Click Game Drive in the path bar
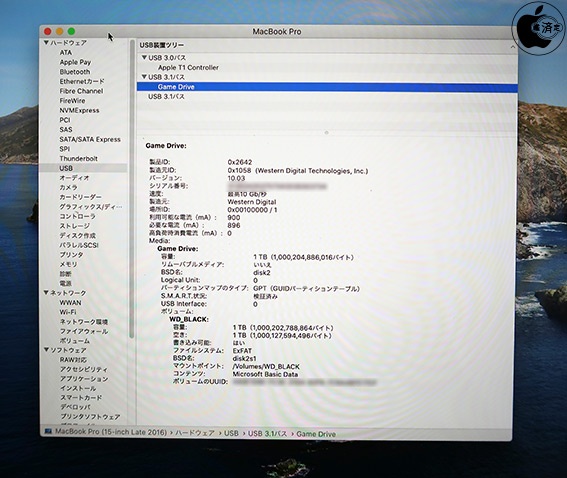Image resolution: width=567 pixels, height=478 pixels. 316,434
